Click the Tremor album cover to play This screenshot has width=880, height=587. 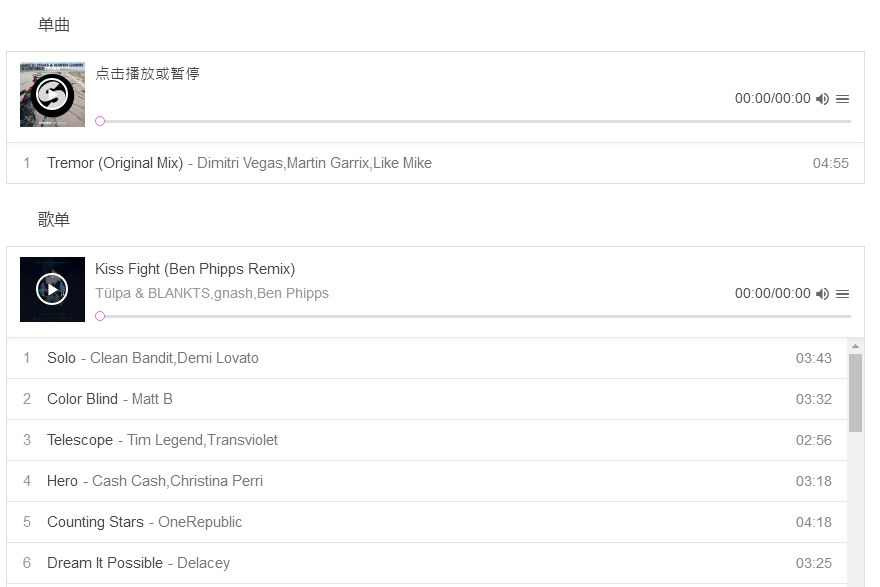point(52,94)
